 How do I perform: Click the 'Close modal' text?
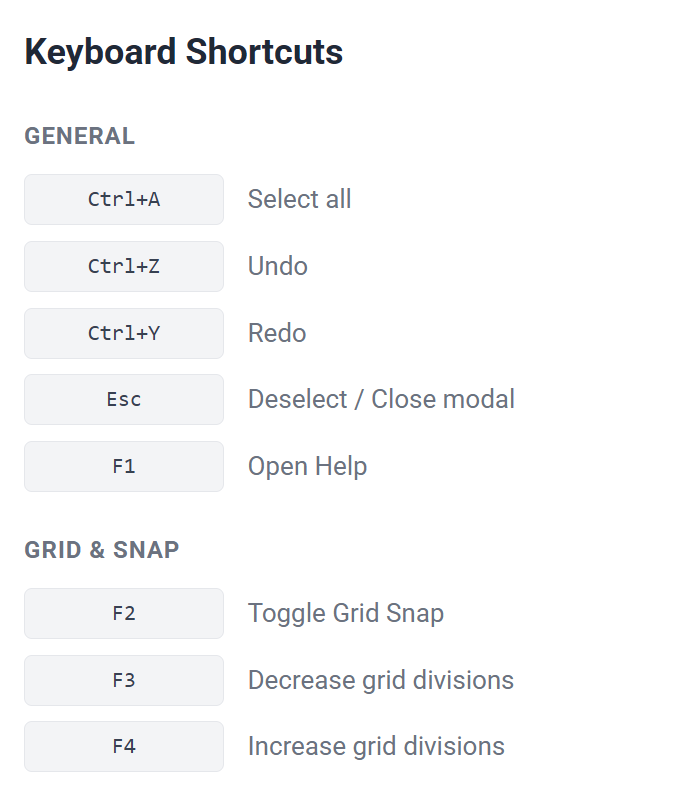(443, 399)
